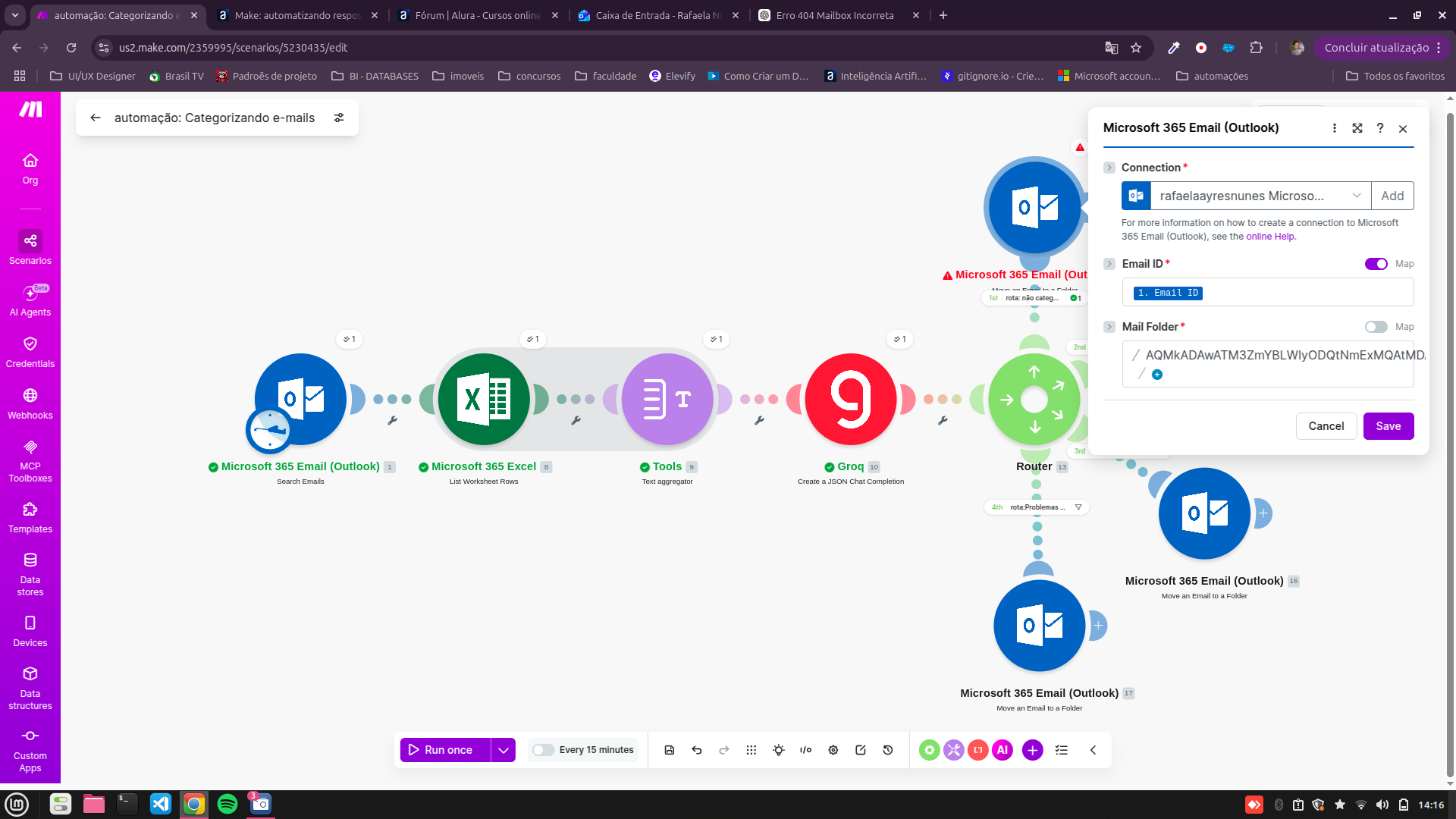Switch to the Make: automatizando tab
The height and width of the screenshot is (819, 1456).
click(x=297, y=15)
